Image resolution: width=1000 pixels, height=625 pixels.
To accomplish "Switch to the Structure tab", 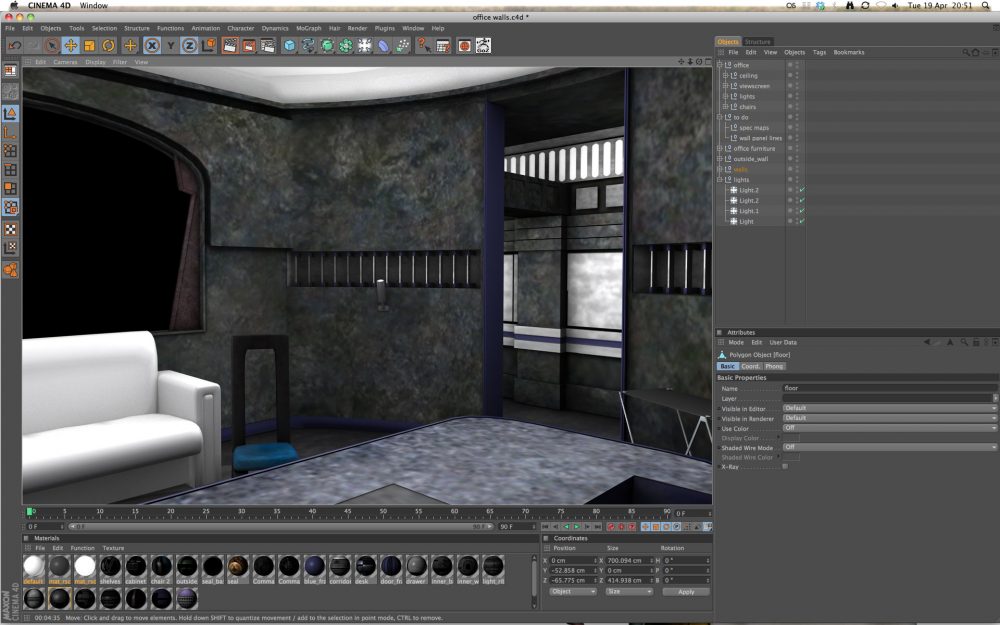I will click(x=757, y=42).
